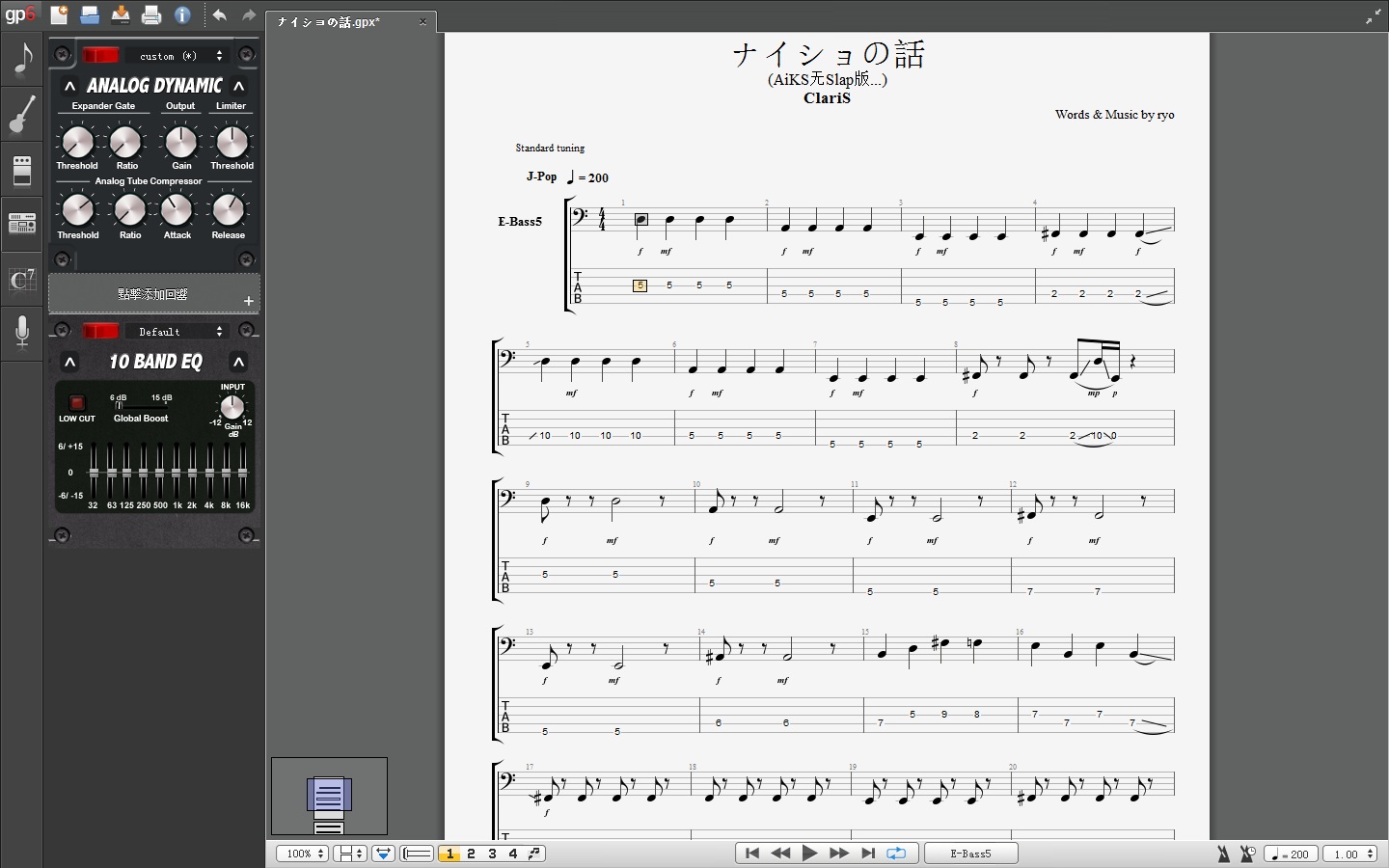
Task: Open the Default EQ preset dropdown
Action: 179,332
